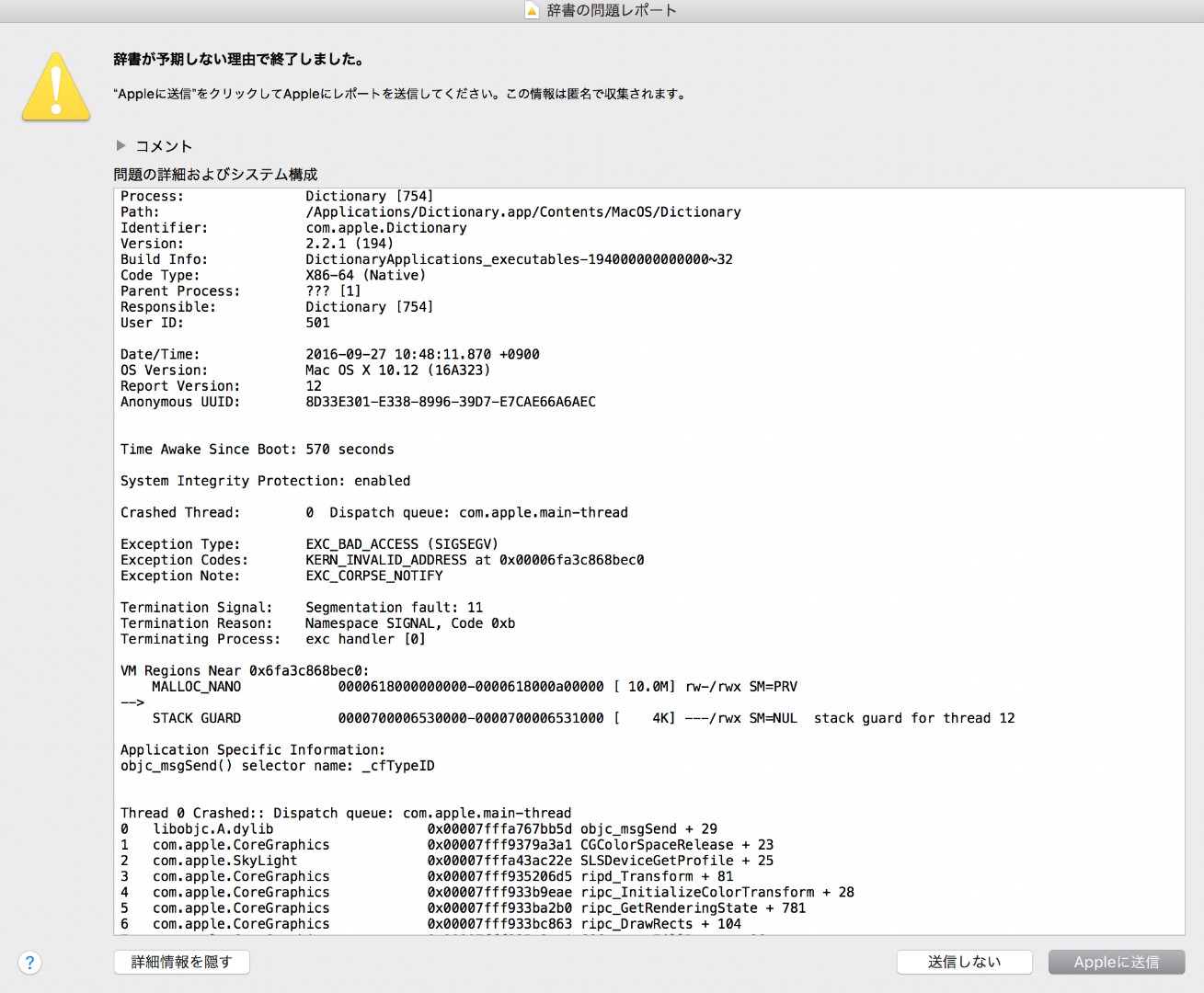This screenshot has height=993, width=1204.
Task: Click the frame symbol 'ripc_GetRenderingState + 781'
Action: pyautogui.click(x=694, y=908)
